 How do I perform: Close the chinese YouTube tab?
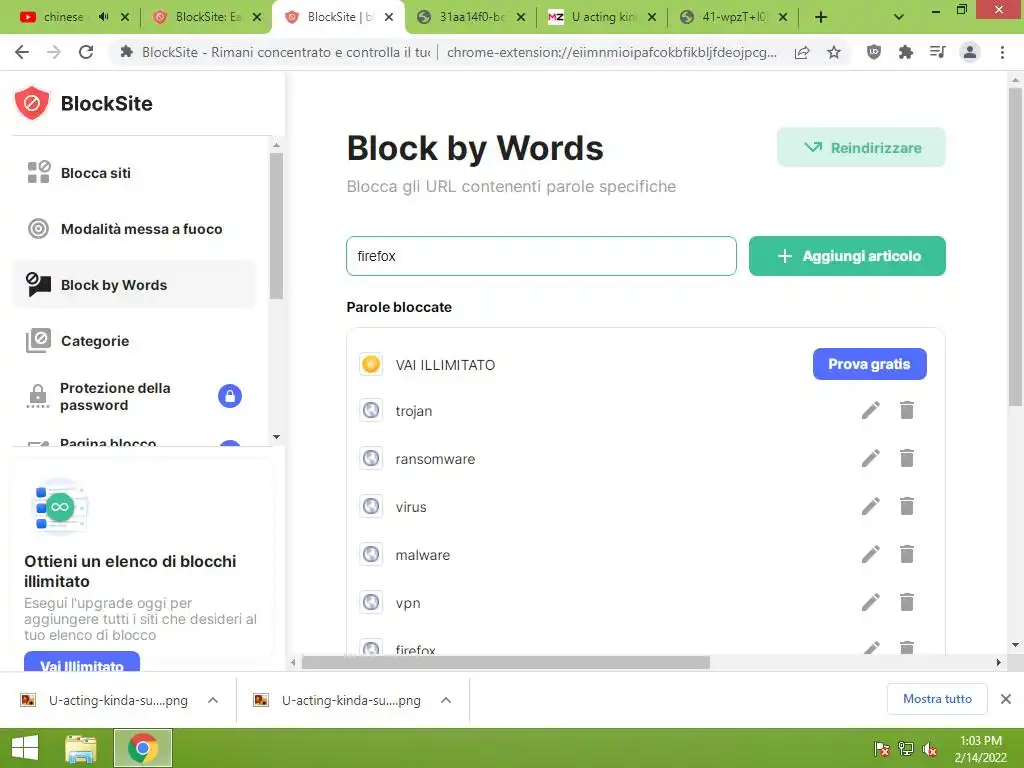click(x=125, y=17)
